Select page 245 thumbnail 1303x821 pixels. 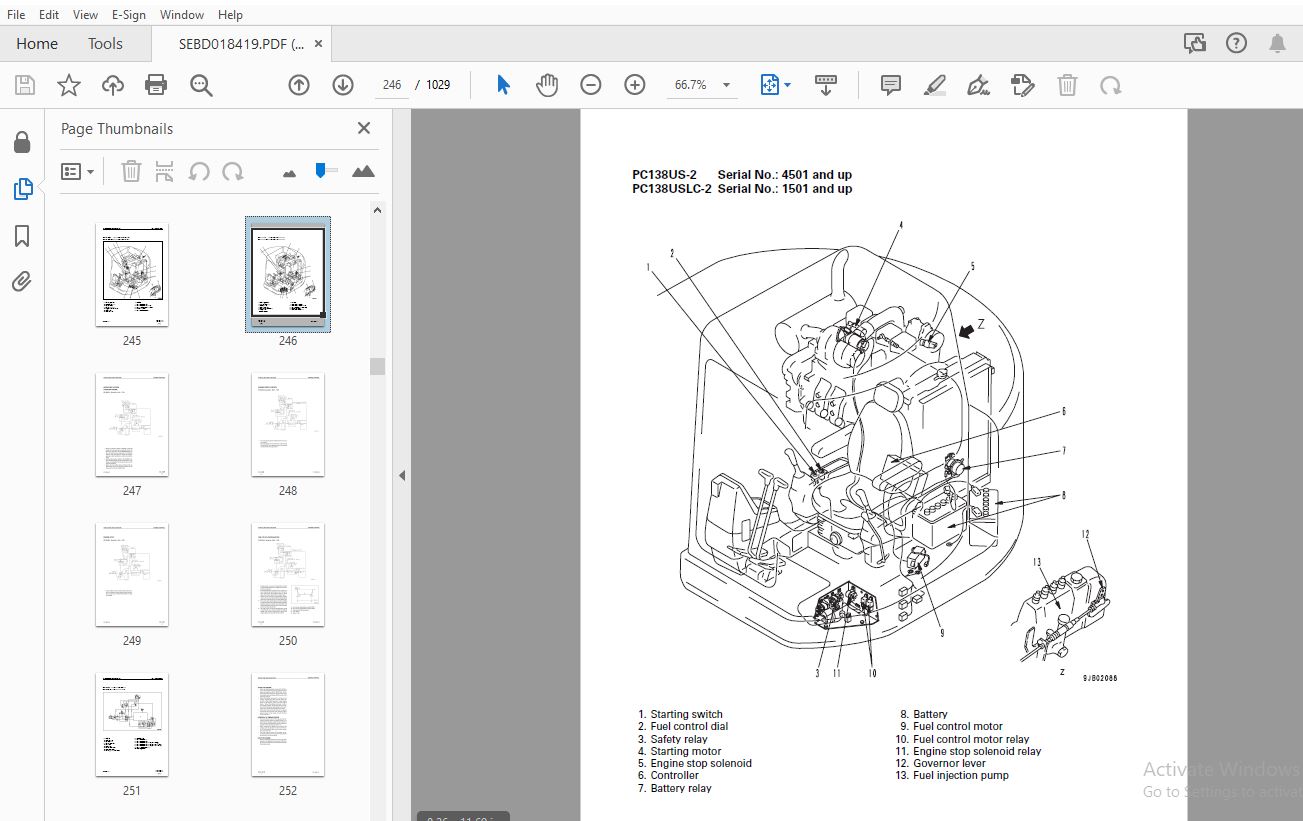tap(132, 275)
